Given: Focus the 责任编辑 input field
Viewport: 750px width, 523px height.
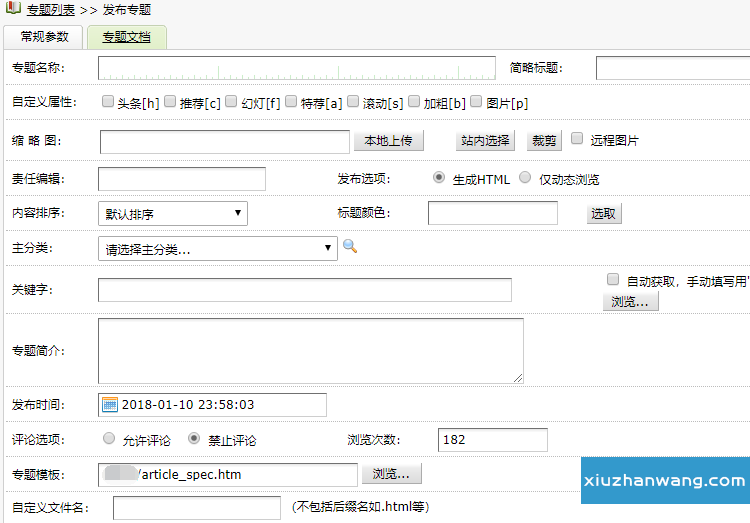Looking at the screenshot, I should (x=182, y=179).
